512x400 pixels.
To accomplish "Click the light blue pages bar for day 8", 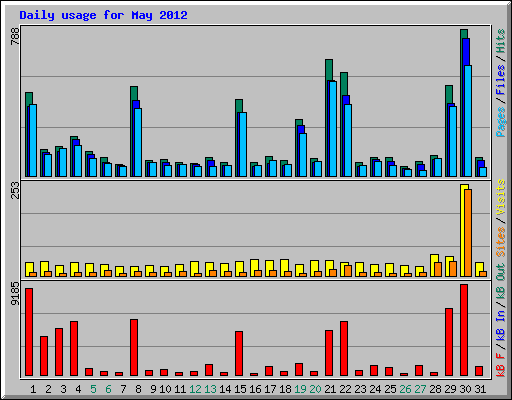I will pyautogui.click(x=138, y=142).
